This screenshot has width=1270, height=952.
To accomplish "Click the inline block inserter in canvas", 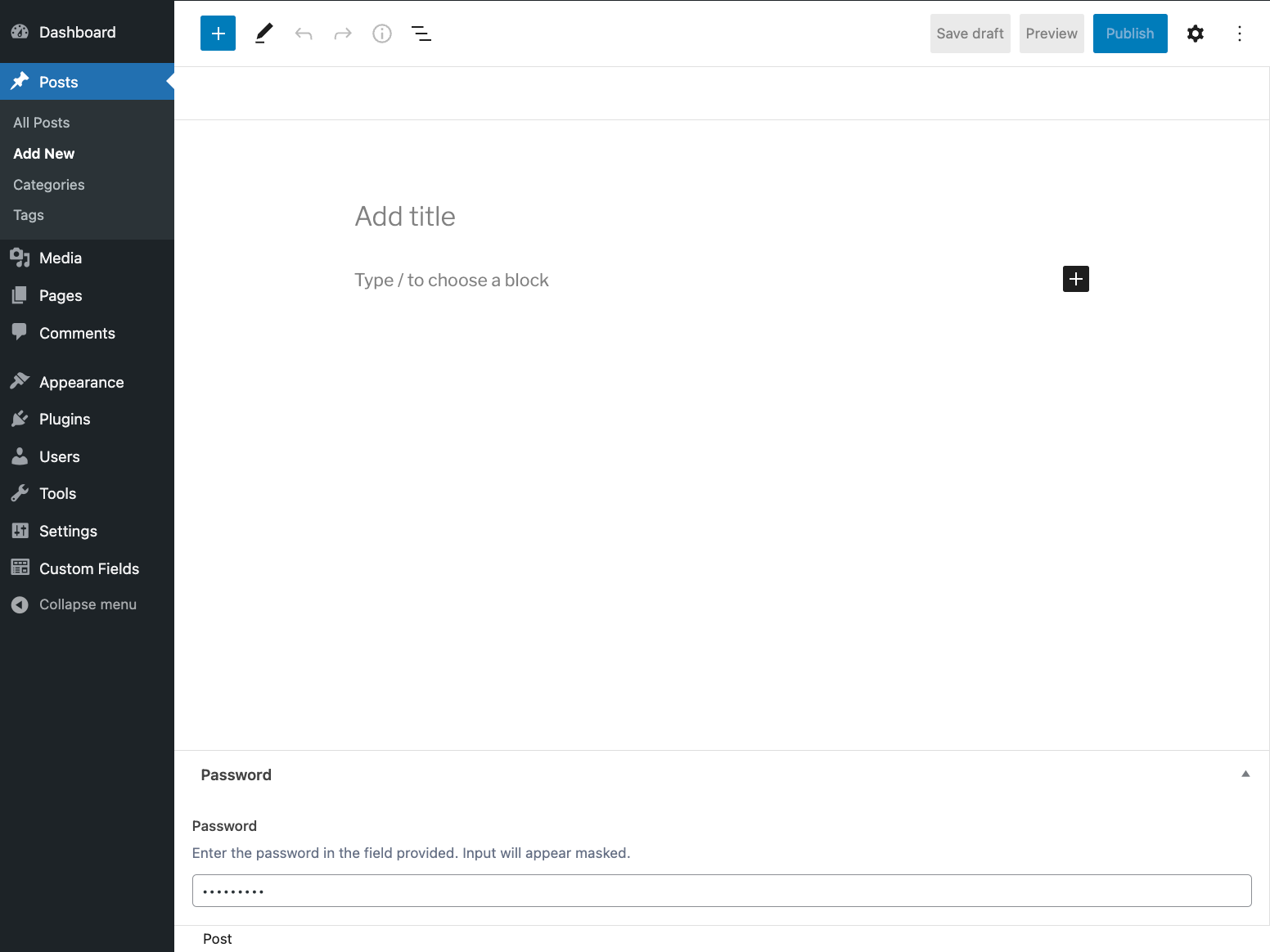I will (x=1075, y=279).
